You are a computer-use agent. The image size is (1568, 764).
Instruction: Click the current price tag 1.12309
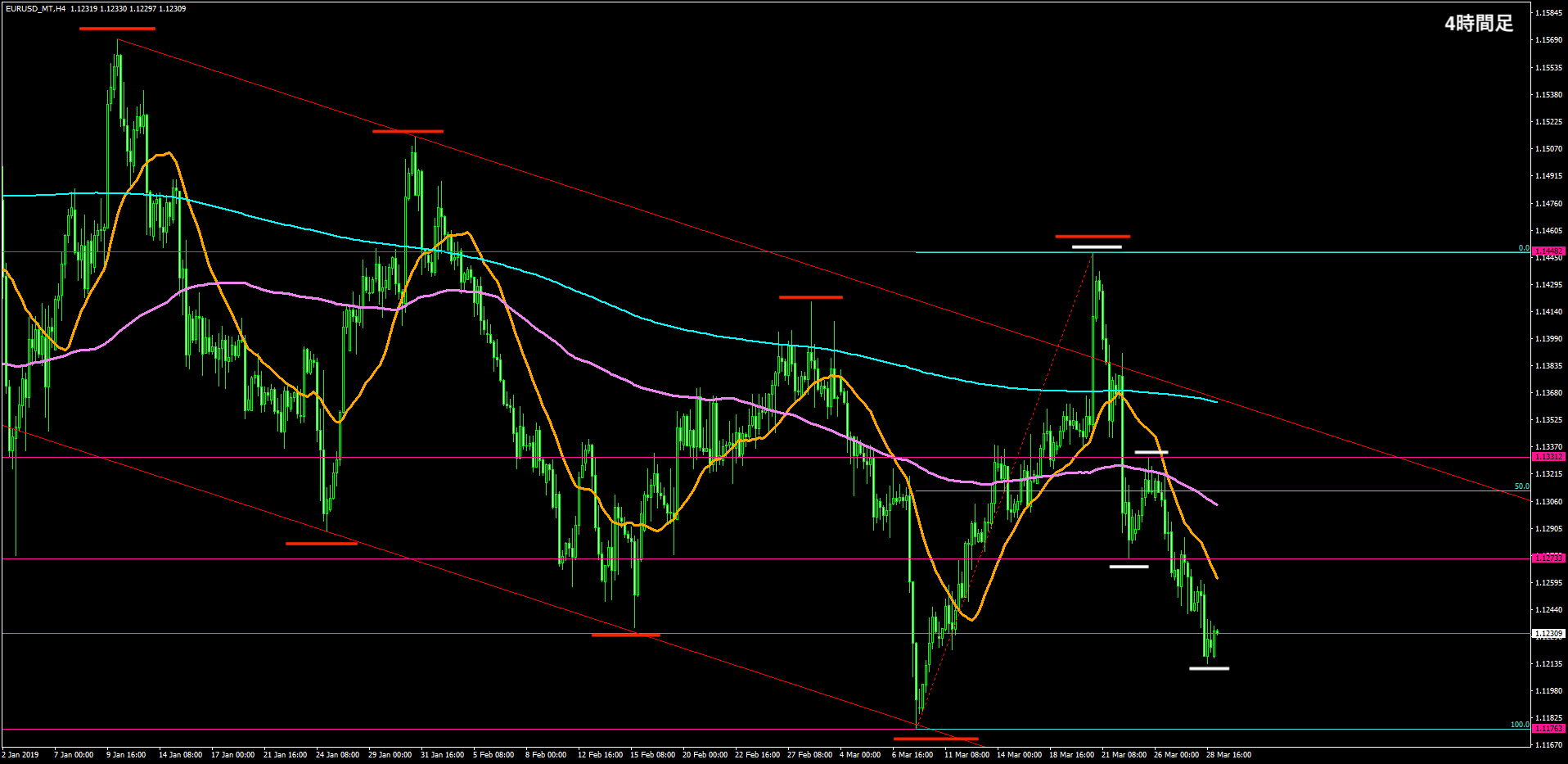coord(1548,634)
